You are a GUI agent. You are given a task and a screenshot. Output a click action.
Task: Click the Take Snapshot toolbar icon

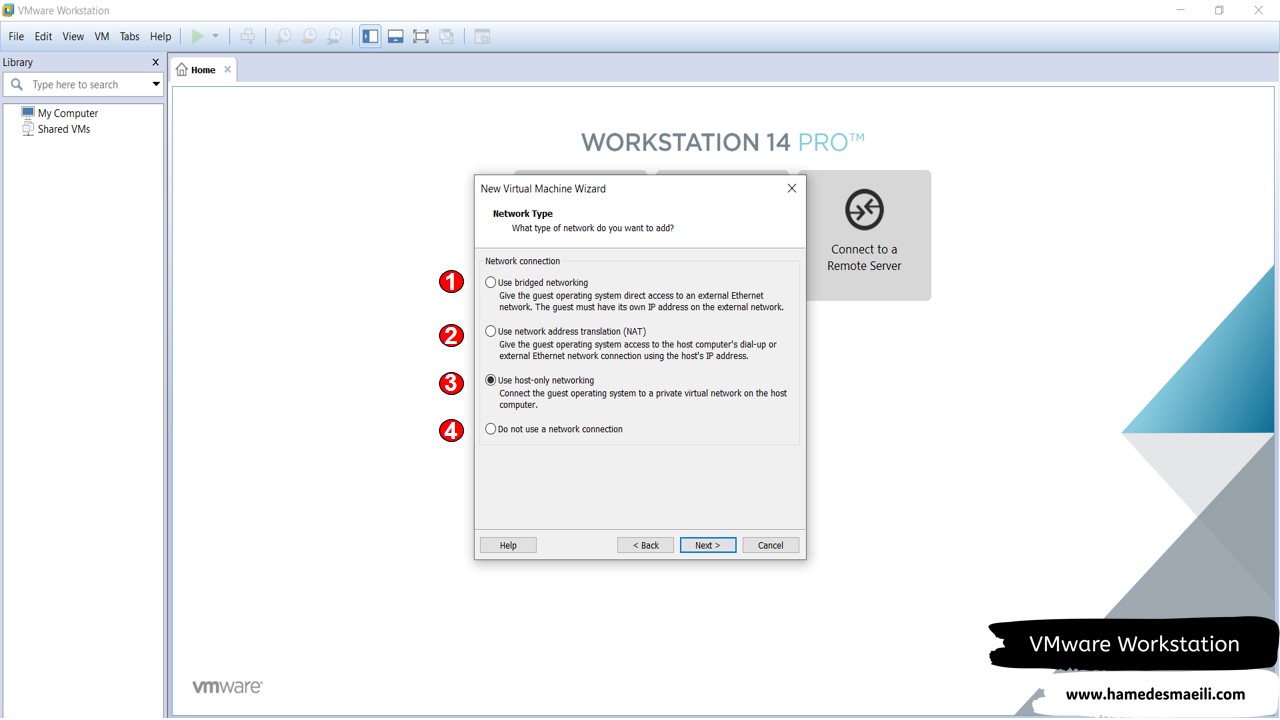(284, 36)
